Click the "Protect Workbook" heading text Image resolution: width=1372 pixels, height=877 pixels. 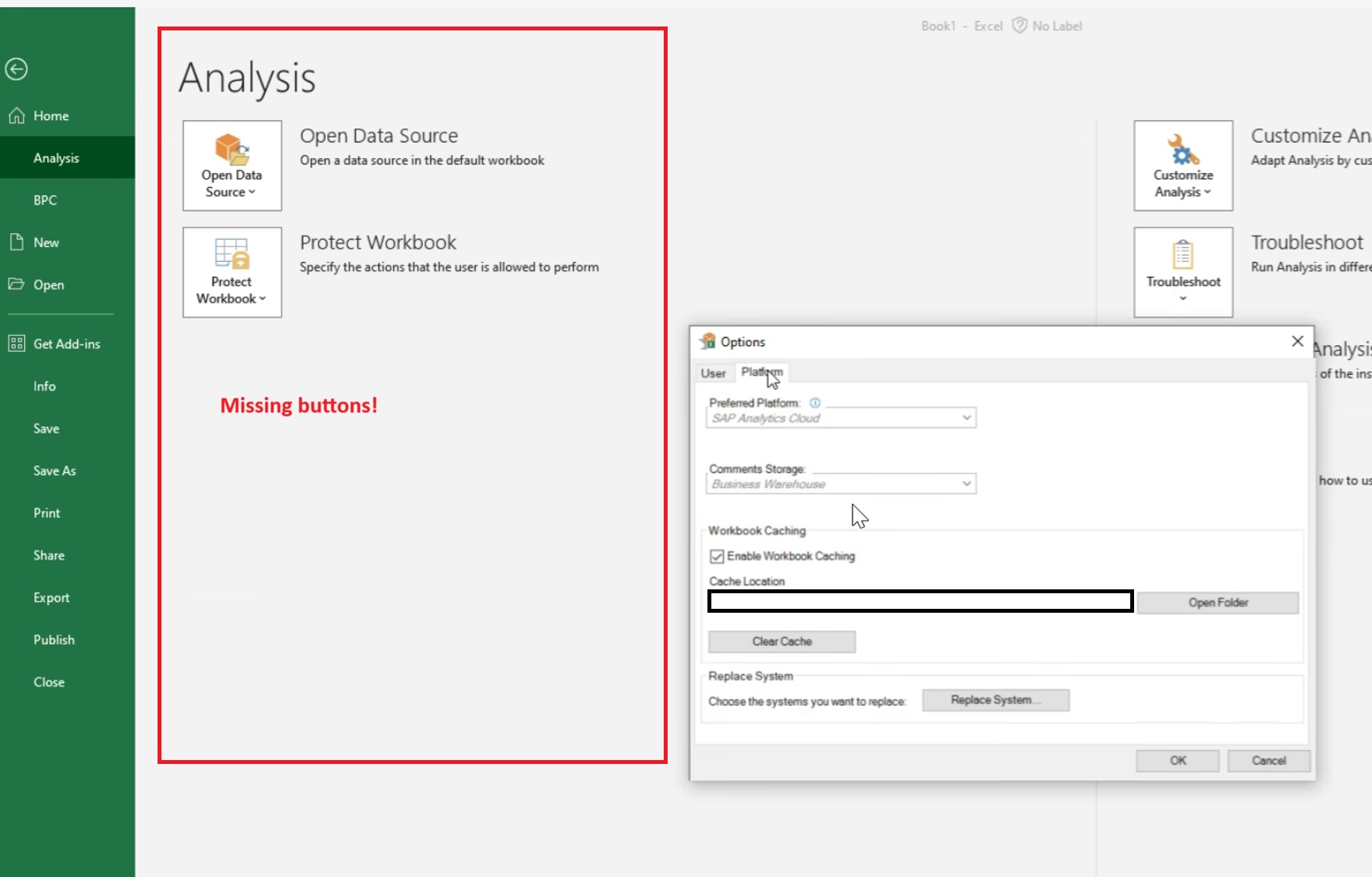(x=378, y=242)
